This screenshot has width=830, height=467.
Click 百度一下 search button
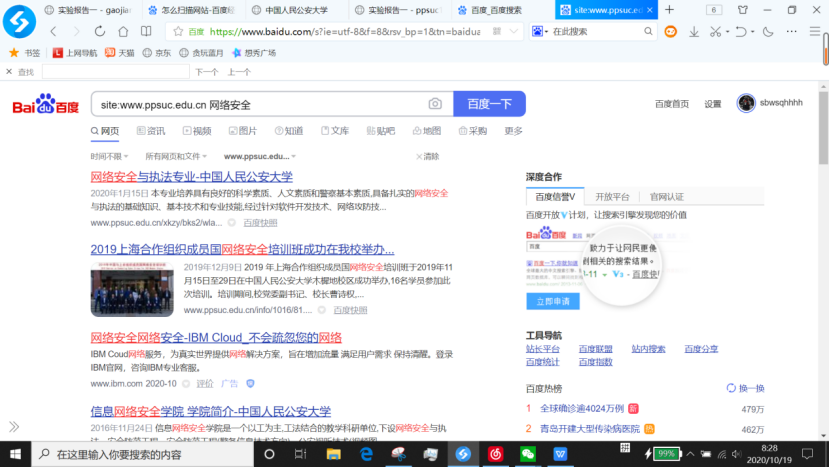(x=489, y=104)
